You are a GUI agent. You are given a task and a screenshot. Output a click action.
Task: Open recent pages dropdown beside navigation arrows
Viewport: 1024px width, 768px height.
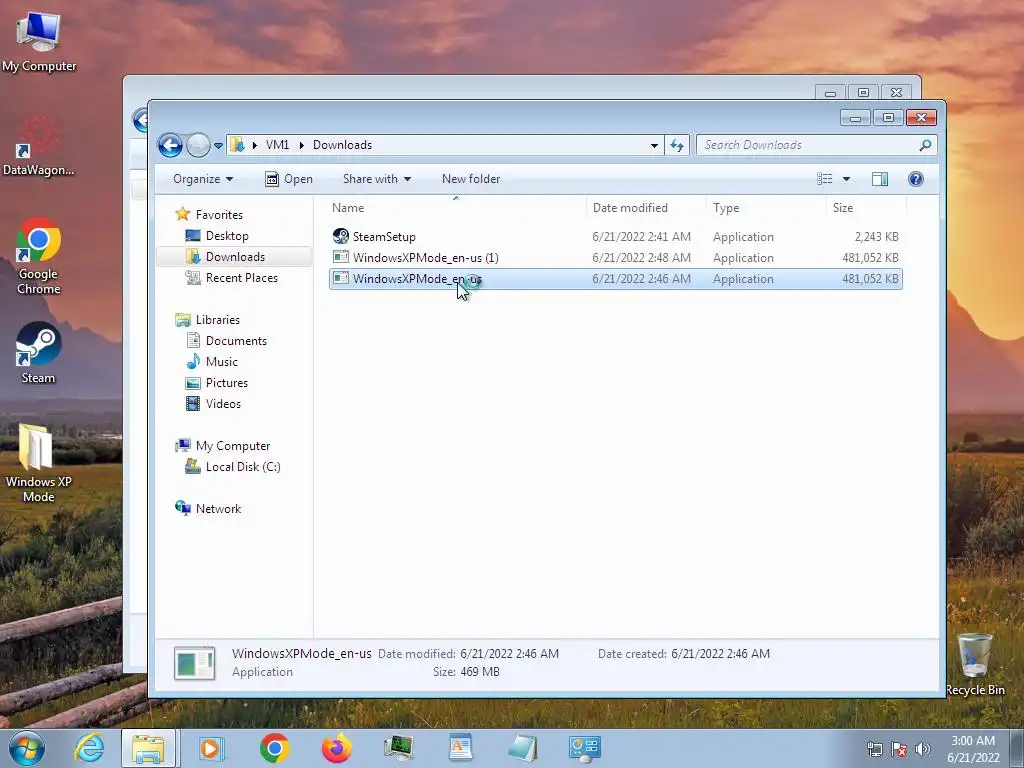[x=218, y=146]
